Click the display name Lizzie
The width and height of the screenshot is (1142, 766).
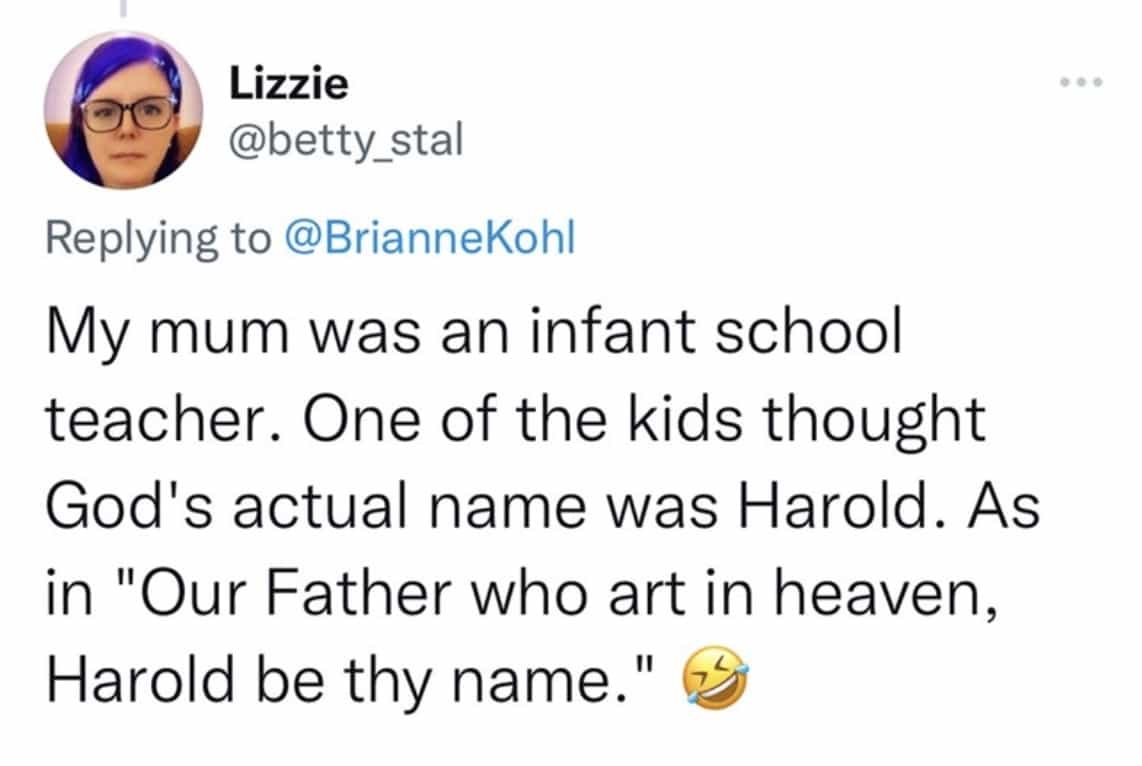pyautogui.click(x=289, y=82)
